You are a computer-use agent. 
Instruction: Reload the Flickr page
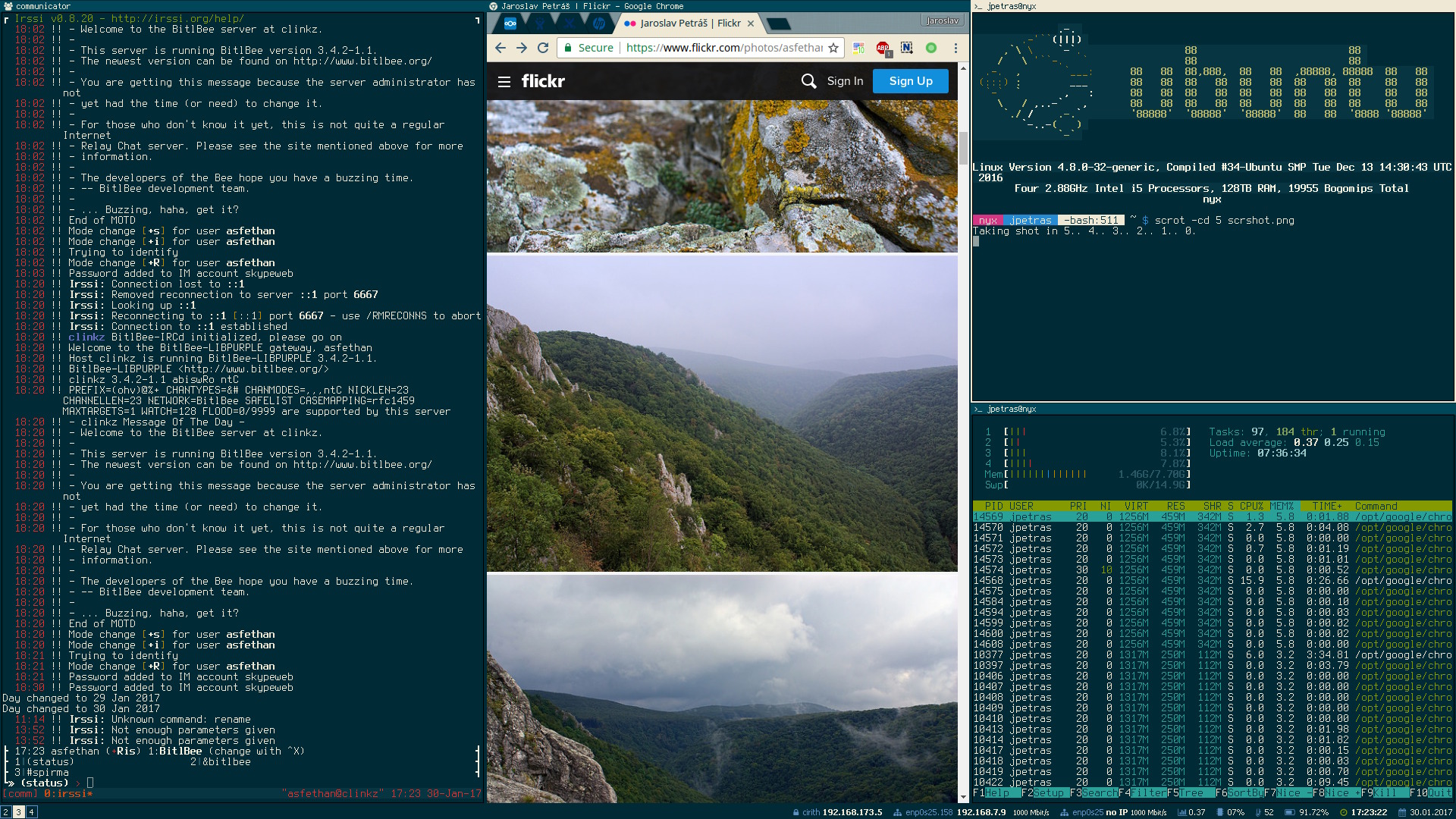tap(543, 48)
